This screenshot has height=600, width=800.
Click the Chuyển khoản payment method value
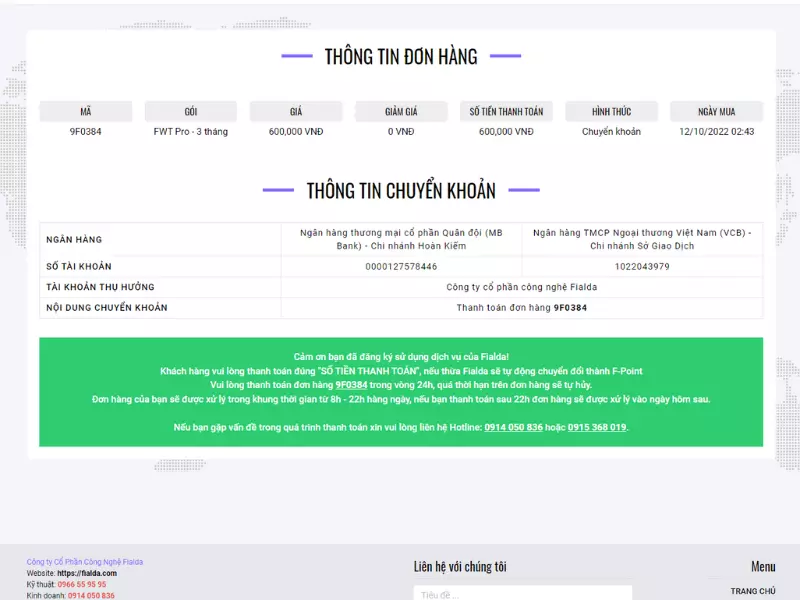(611, 131)
